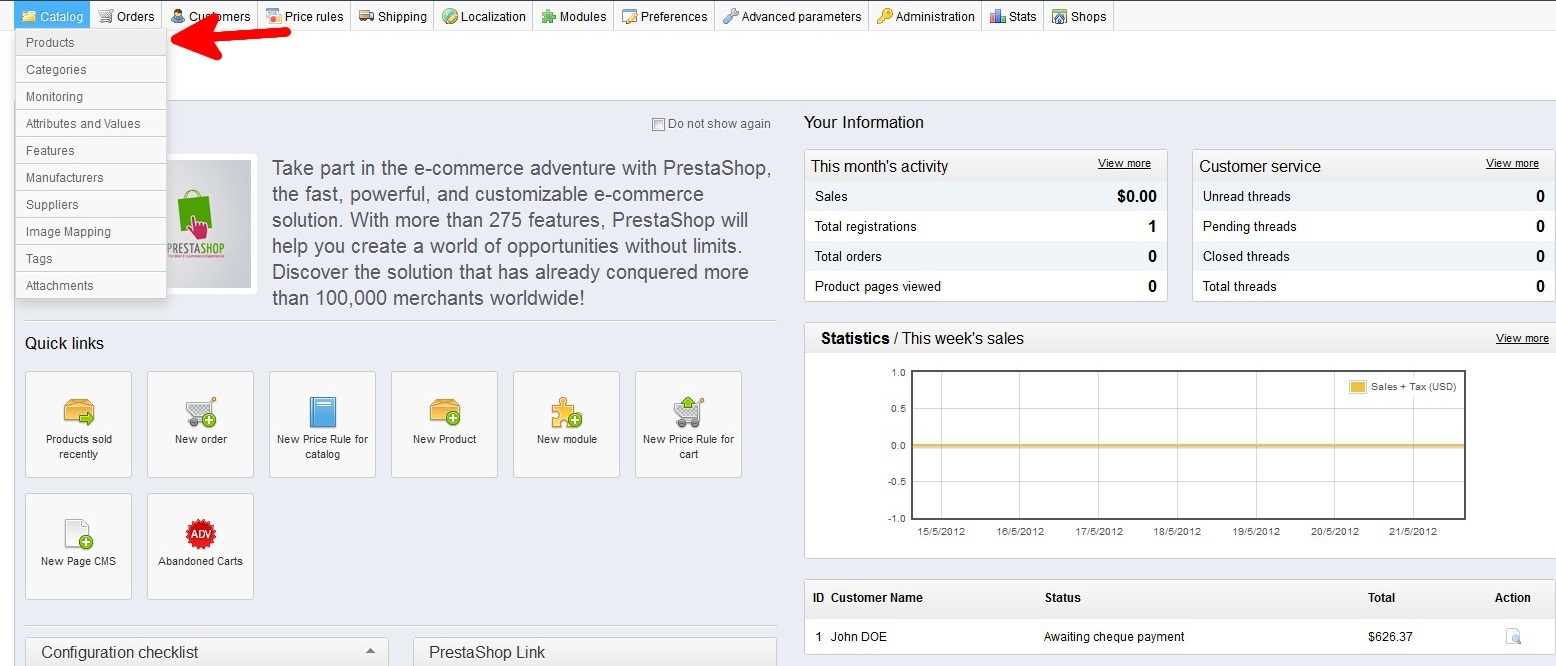Image resolution: width=1556 pixels, height=666 pixels.
Task: Click the Stats tab chart icon
Action: [997, 16]
